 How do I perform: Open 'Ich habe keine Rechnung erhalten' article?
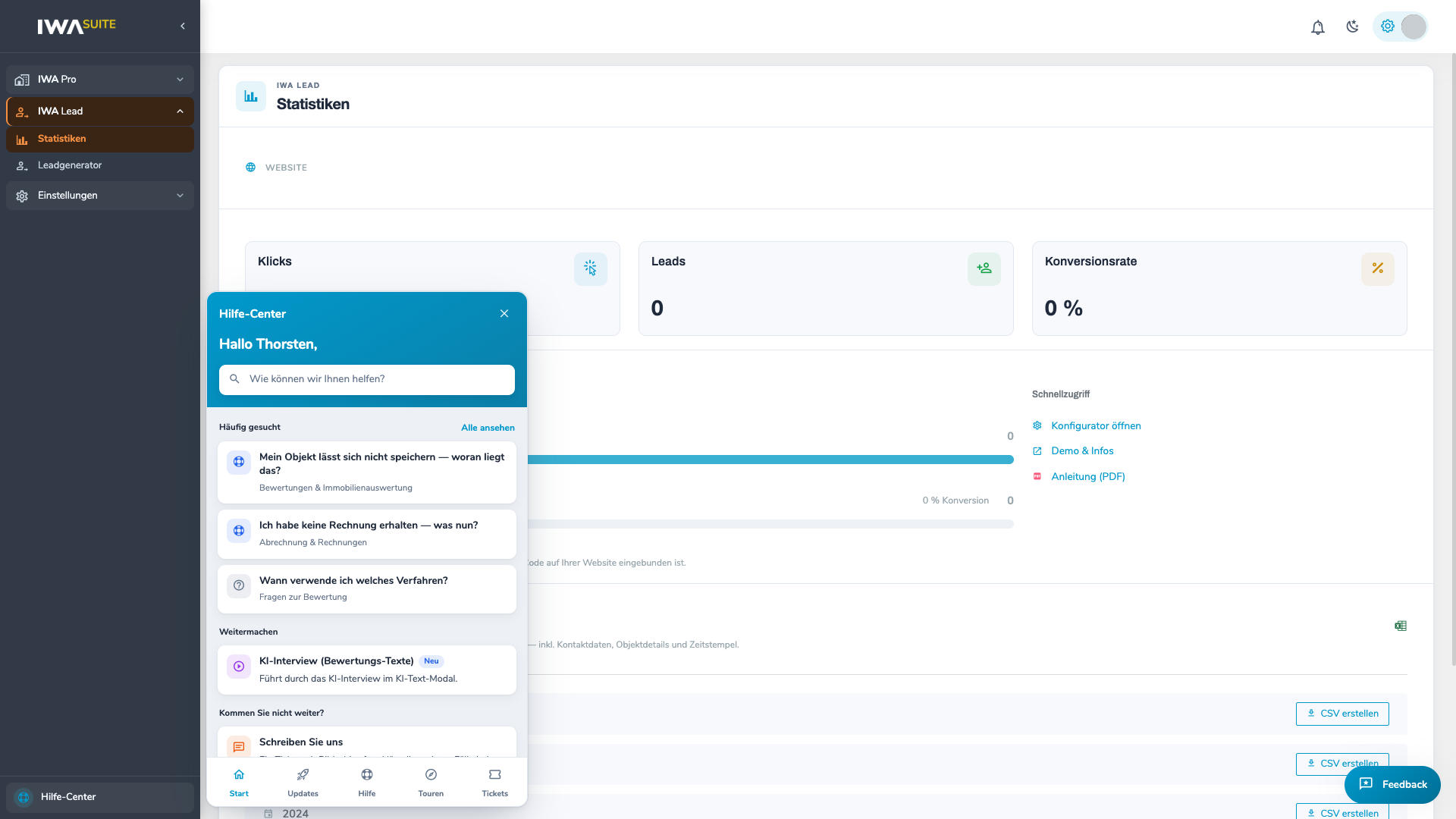367,534
